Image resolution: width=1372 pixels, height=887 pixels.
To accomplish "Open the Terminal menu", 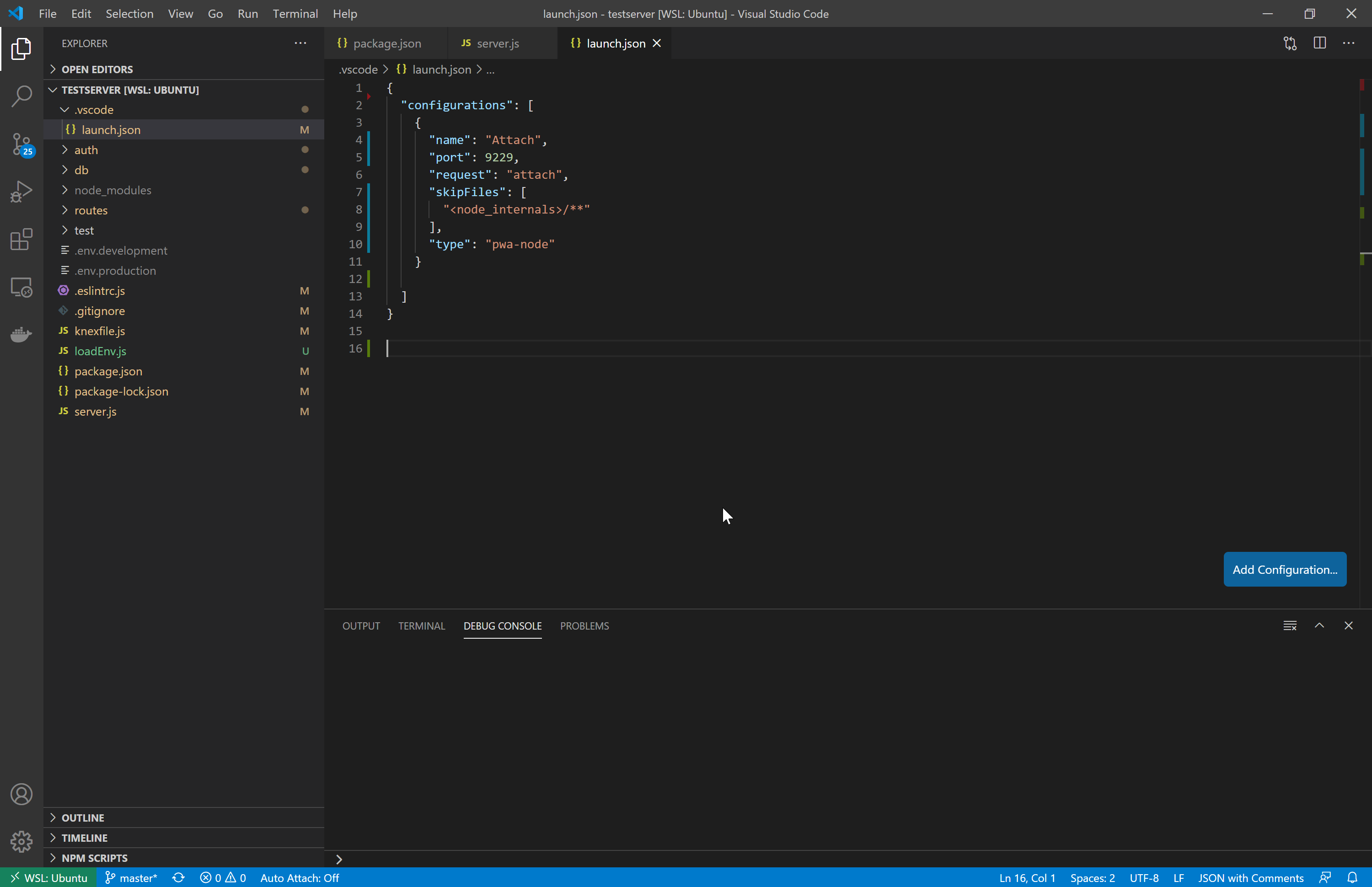I will (x=295, y=14).
